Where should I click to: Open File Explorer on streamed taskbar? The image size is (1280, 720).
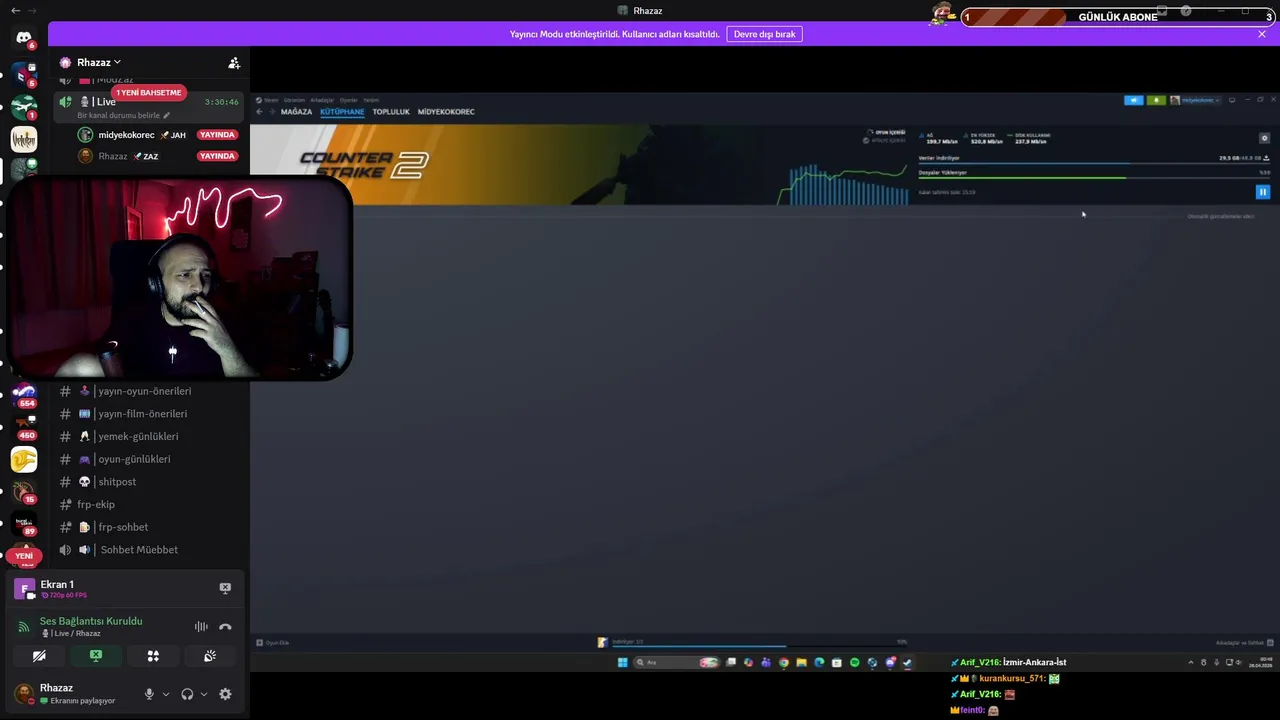[x=801, y=662]
